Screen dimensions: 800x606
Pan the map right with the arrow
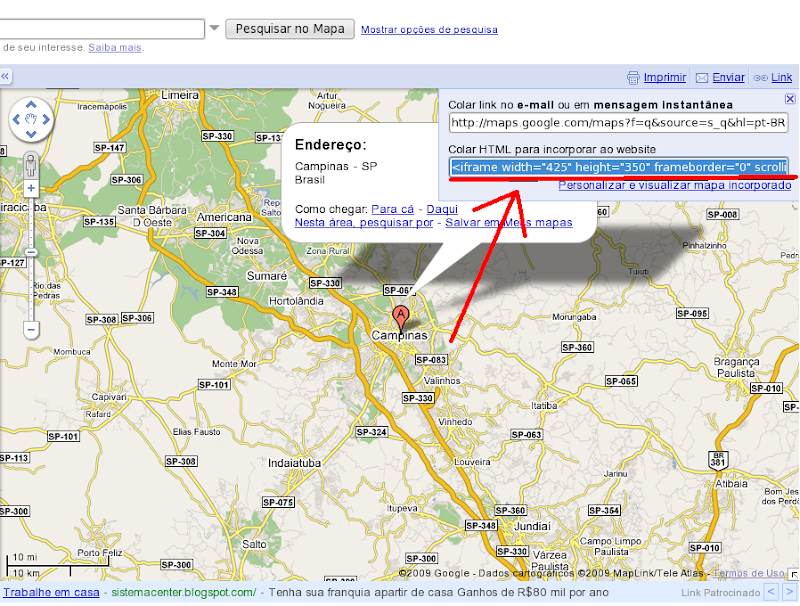pos(46,119)
